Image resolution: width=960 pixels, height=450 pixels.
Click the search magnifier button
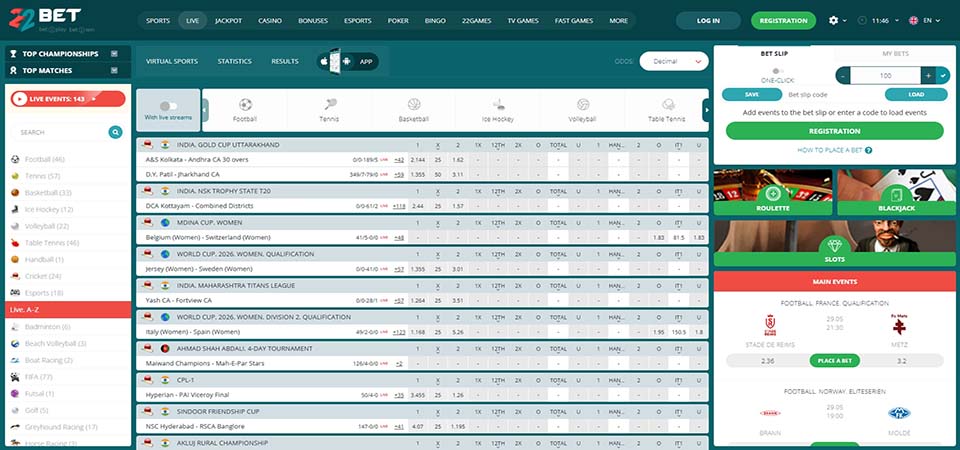tap(115, 132)
